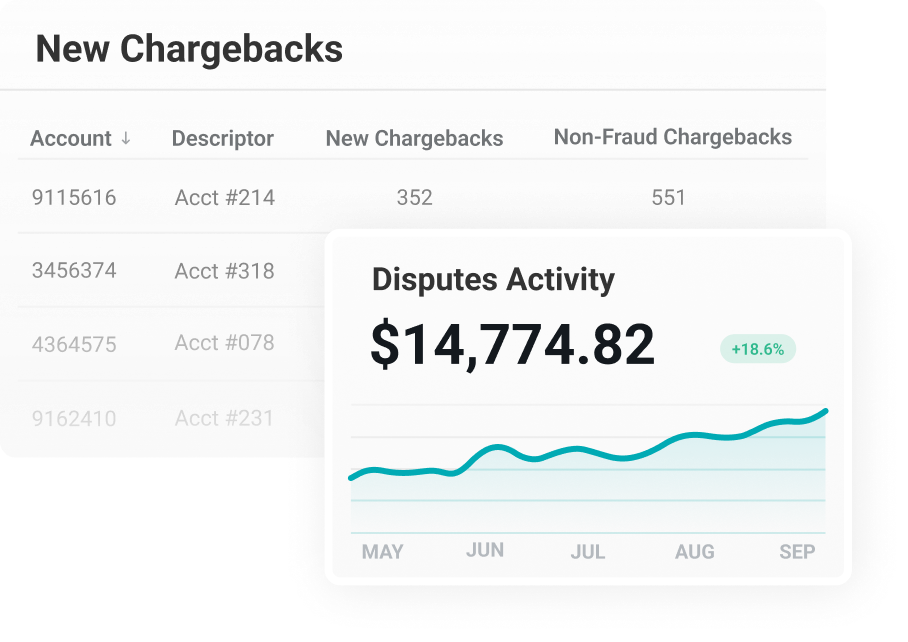The image size is (908, 642).
Task: Click the Descriptor column header
Action: pos(222,139)
